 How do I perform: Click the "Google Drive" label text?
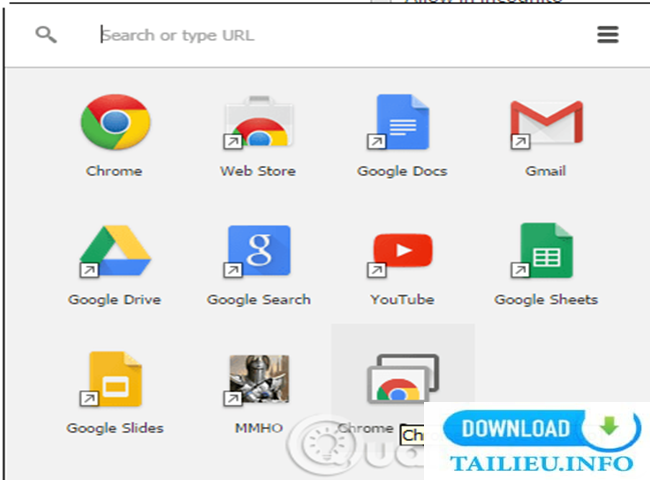coord(115,300)
